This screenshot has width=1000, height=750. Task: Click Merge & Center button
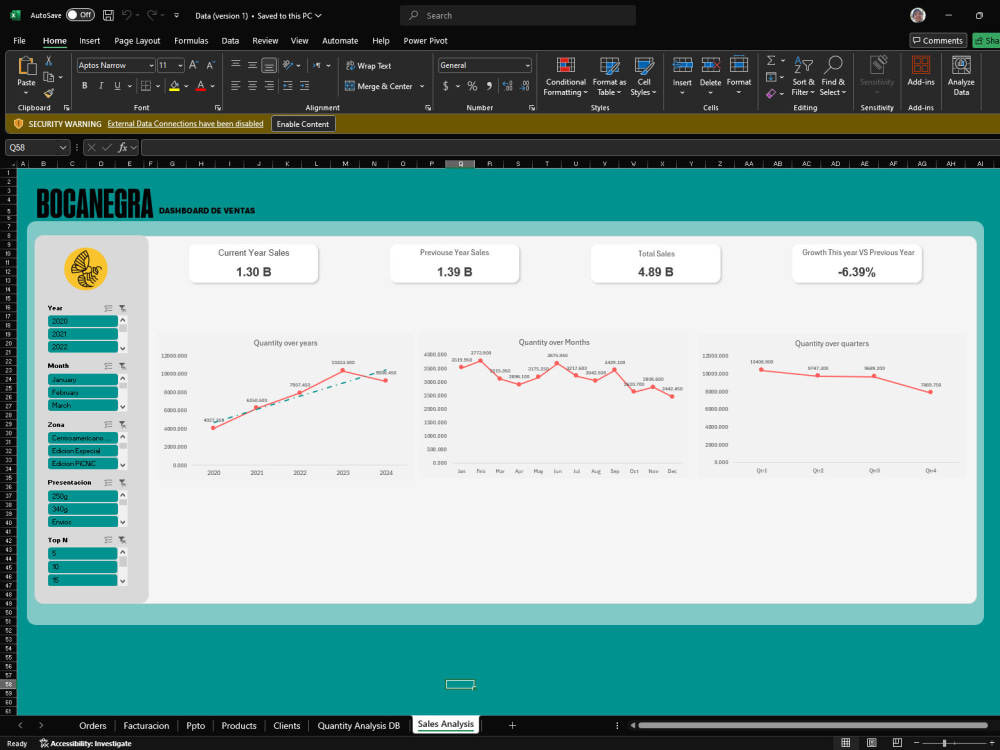tap(379, 87)
